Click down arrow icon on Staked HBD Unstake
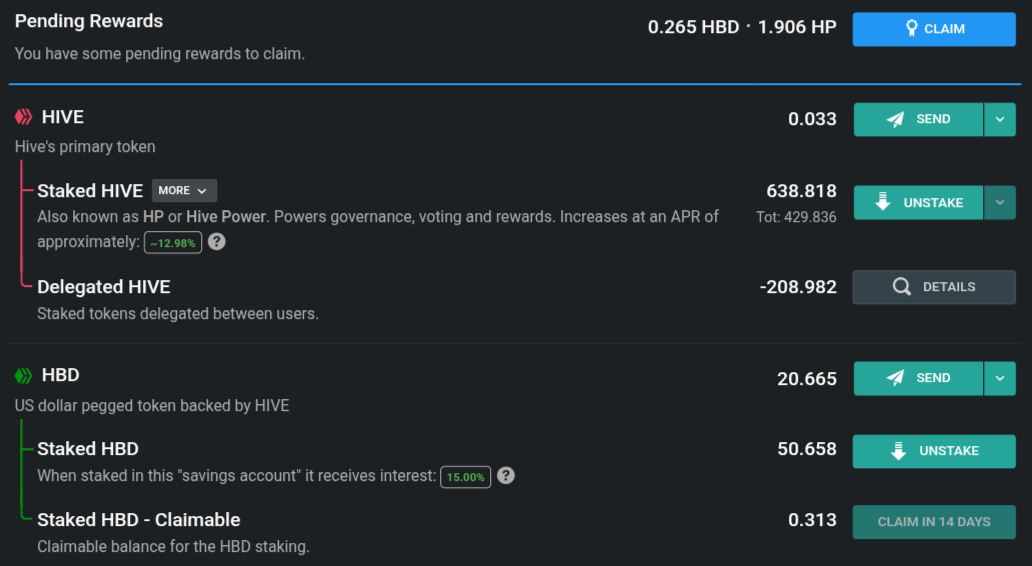 coord(898,451)
